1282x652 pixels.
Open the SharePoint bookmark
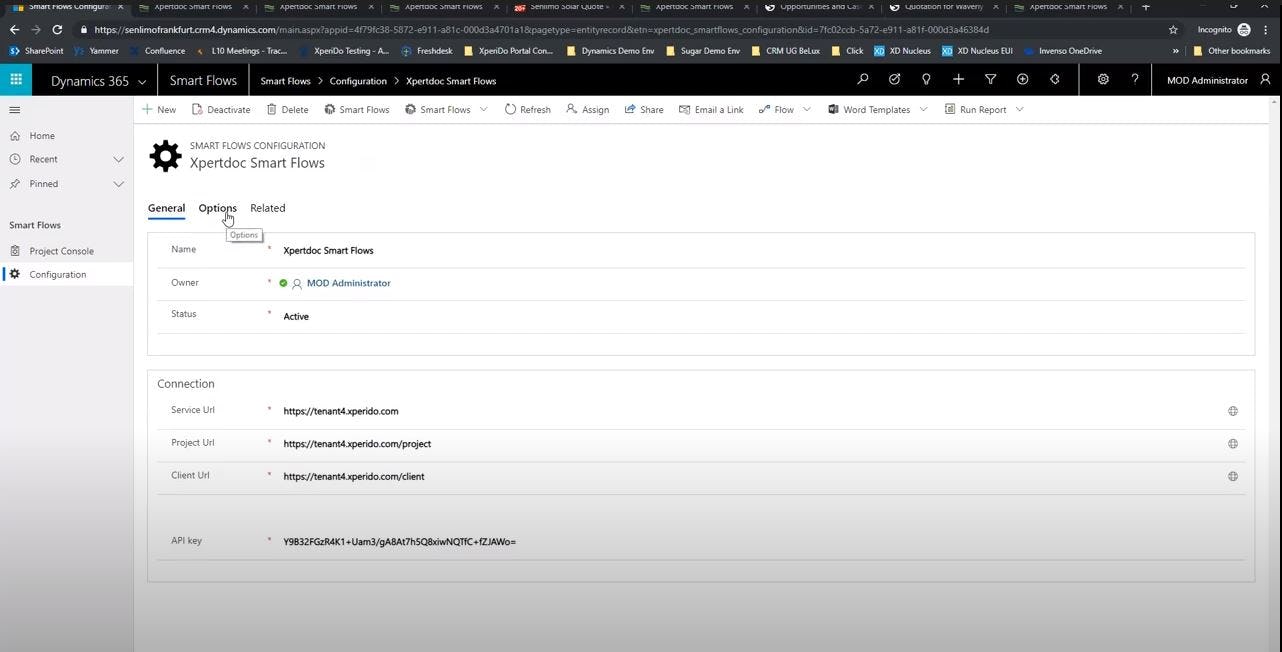pos(36,51)
